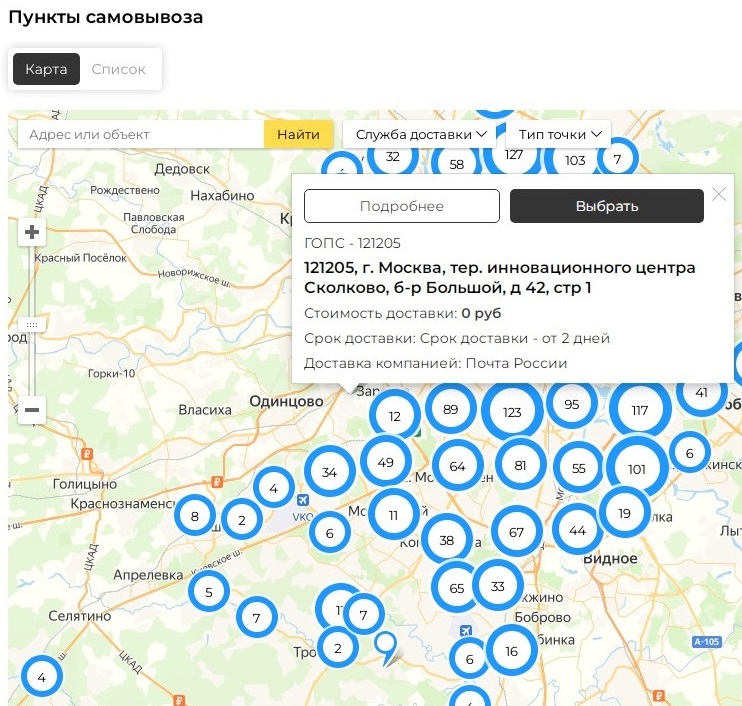Click the Апрелевка town label on map
The width and height of the screenshot is (742, 706).
point(148,574)
